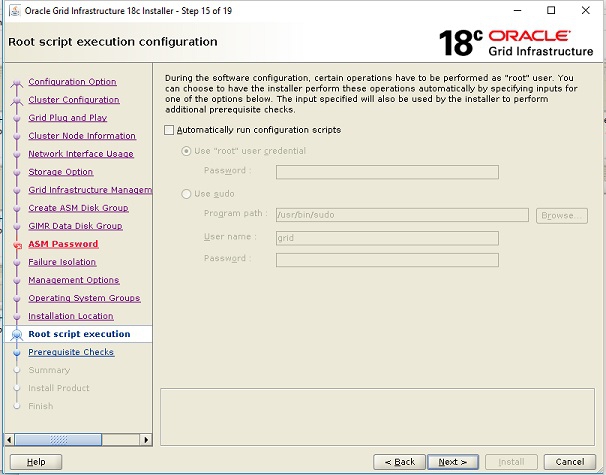Image resolution: width=606 pixels, height=475 pixels.
Task: Go to Create ASM Disk Group step
Action: tap(78, 208)
